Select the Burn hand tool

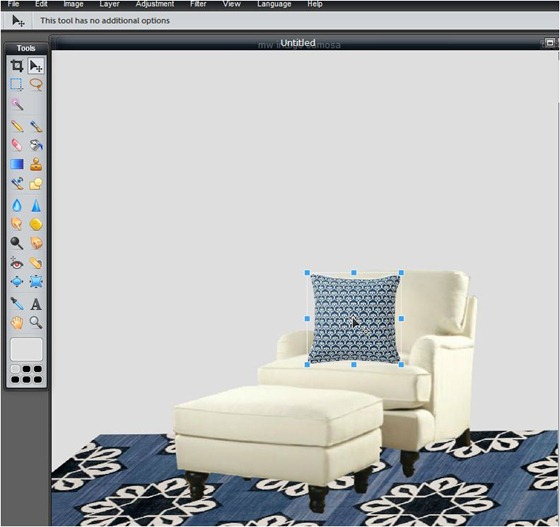[x=36, y=243]
